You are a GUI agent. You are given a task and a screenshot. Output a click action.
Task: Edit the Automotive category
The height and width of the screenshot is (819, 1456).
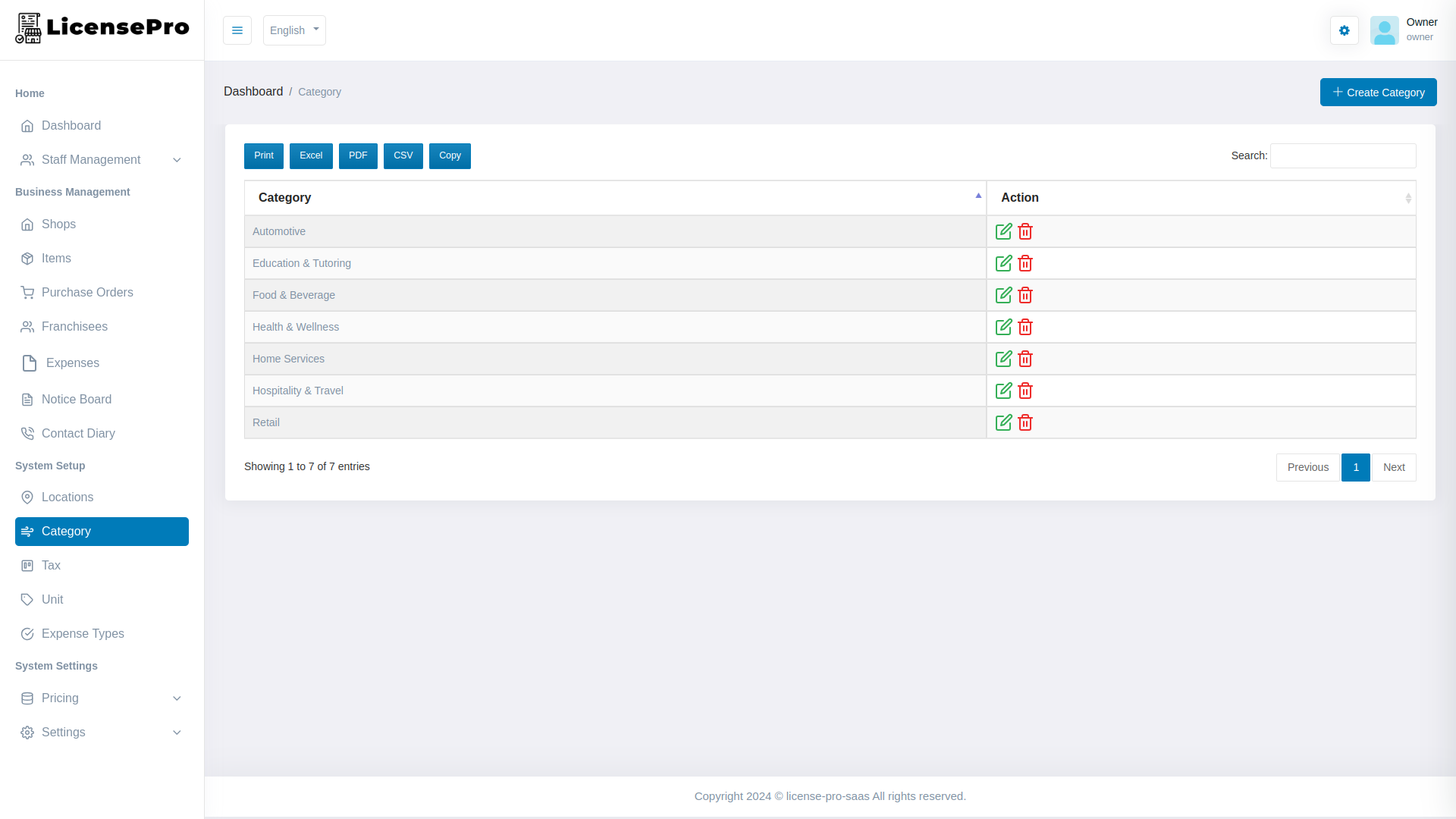1003,231
